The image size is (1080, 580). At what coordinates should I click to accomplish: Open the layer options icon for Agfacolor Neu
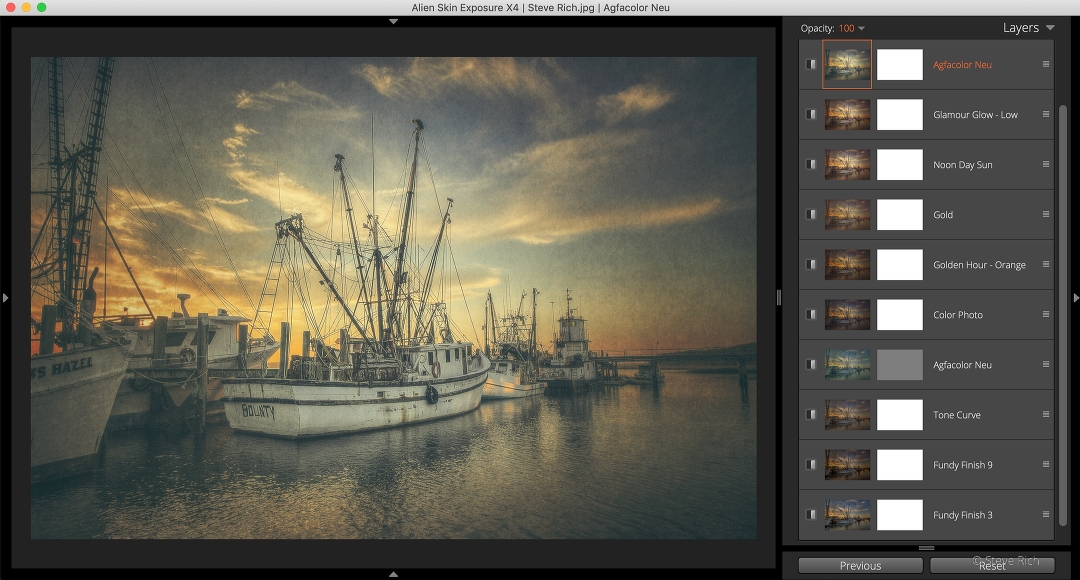point(1046,64)
